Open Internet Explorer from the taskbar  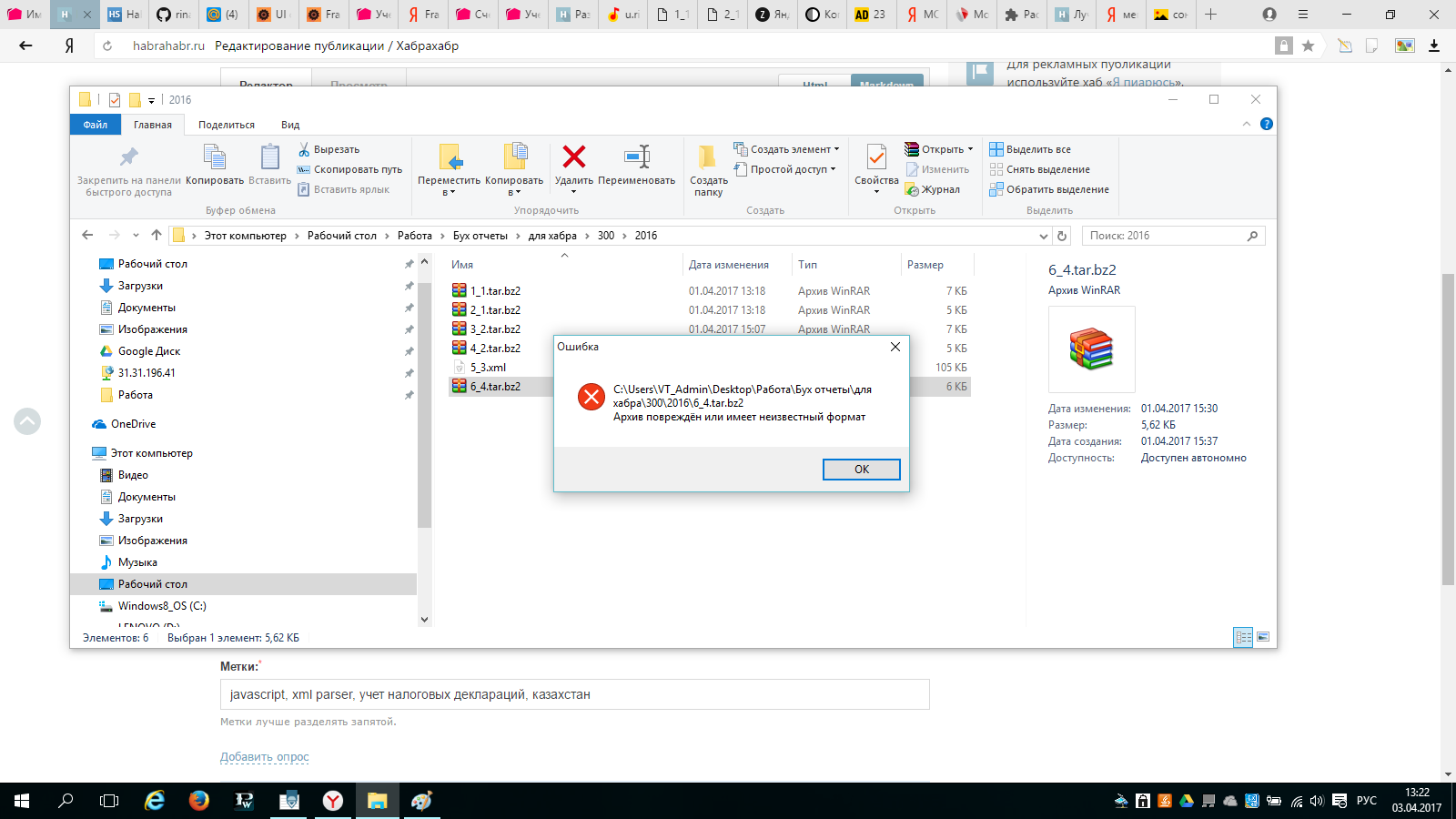tap(155, 801)
